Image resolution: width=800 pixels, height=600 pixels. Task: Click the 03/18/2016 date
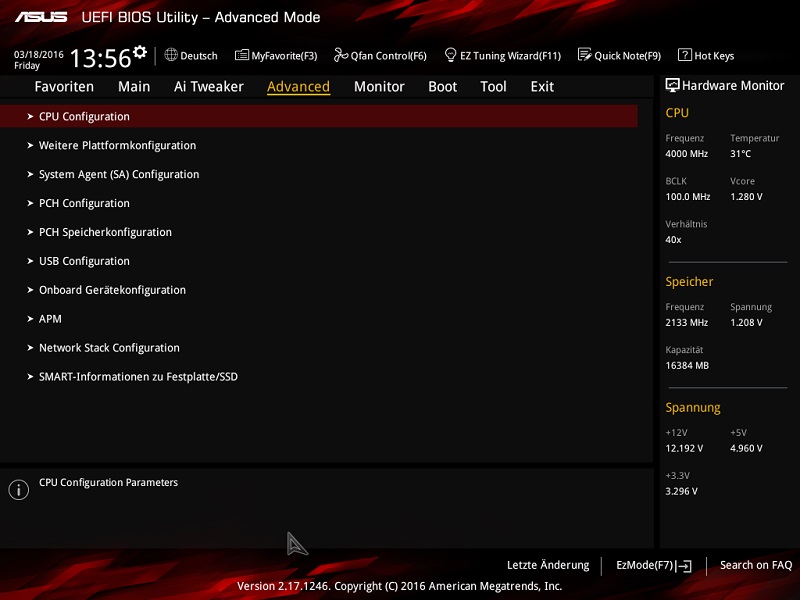click(39, 54)
